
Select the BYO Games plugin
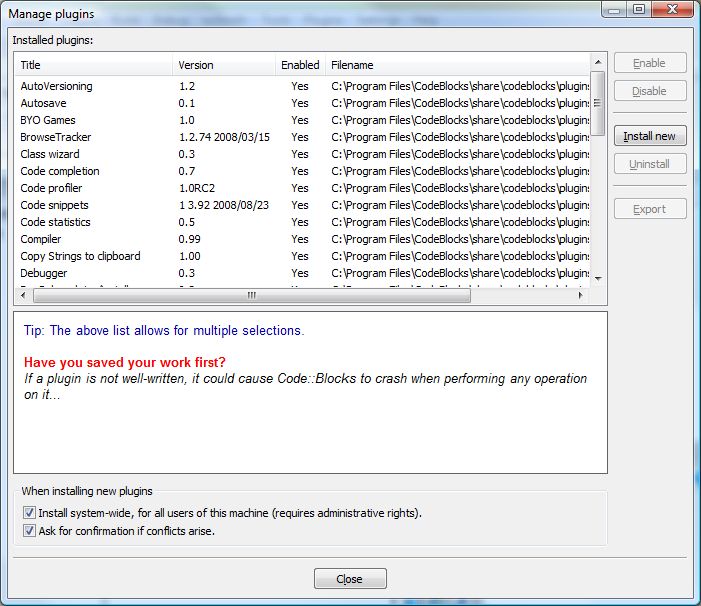48,120
